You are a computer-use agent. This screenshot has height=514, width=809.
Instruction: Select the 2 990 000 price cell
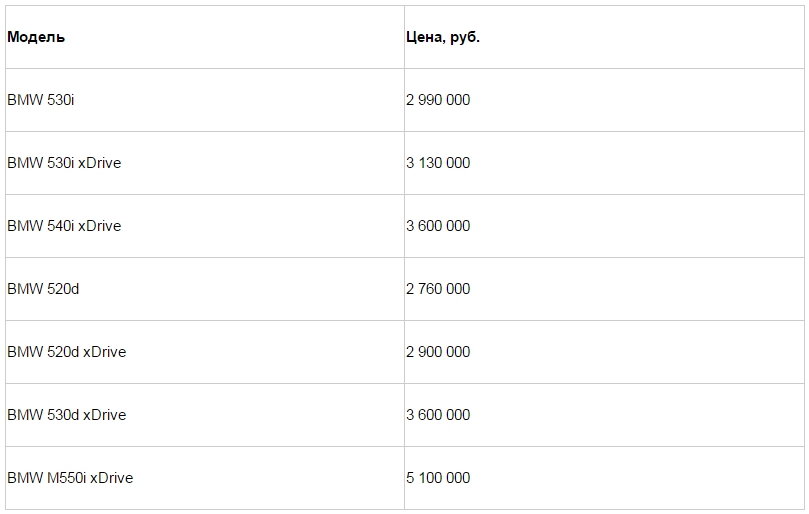point(604,100)
